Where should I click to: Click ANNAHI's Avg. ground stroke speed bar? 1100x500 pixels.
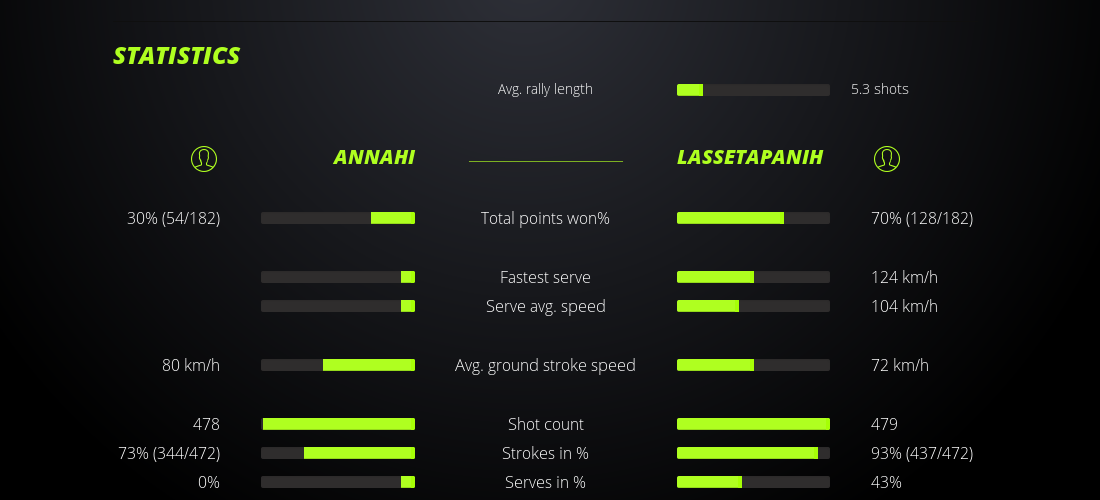tap(338, 365)
